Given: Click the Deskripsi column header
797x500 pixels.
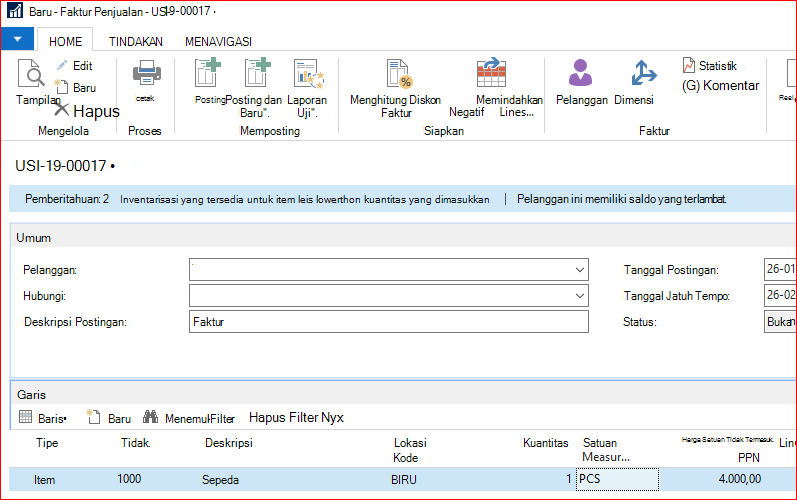Looking at the screenshot, I should (x=229, y=443).
